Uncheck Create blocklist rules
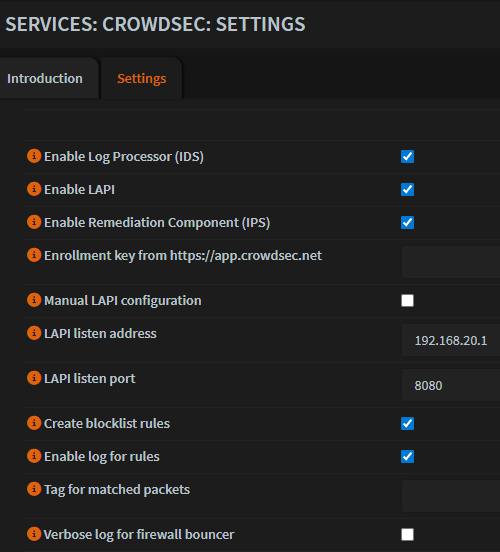Viewport: 500px width, 552px height. 407,424
